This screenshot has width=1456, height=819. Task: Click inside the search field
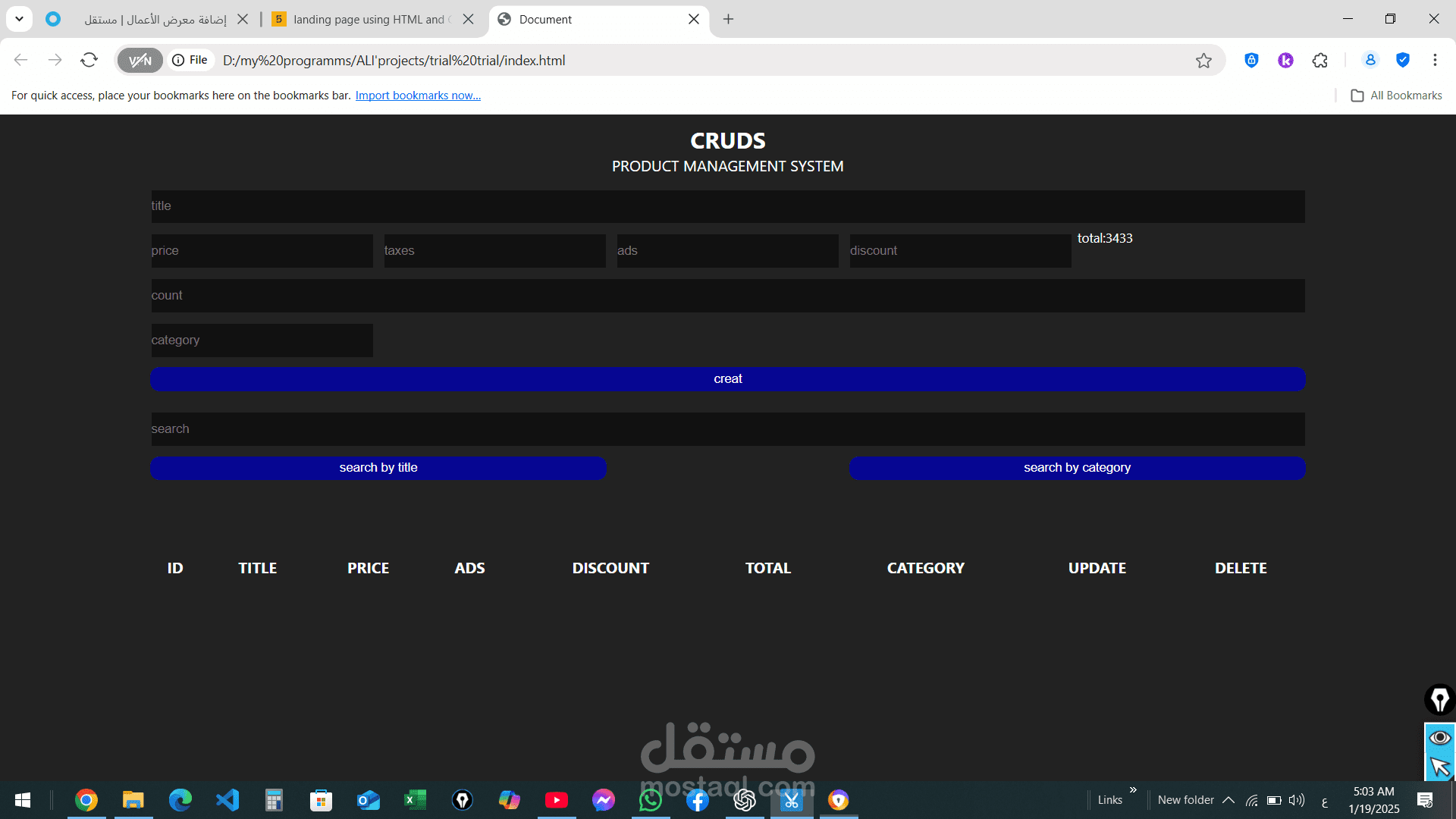click(x=728, y=428)
